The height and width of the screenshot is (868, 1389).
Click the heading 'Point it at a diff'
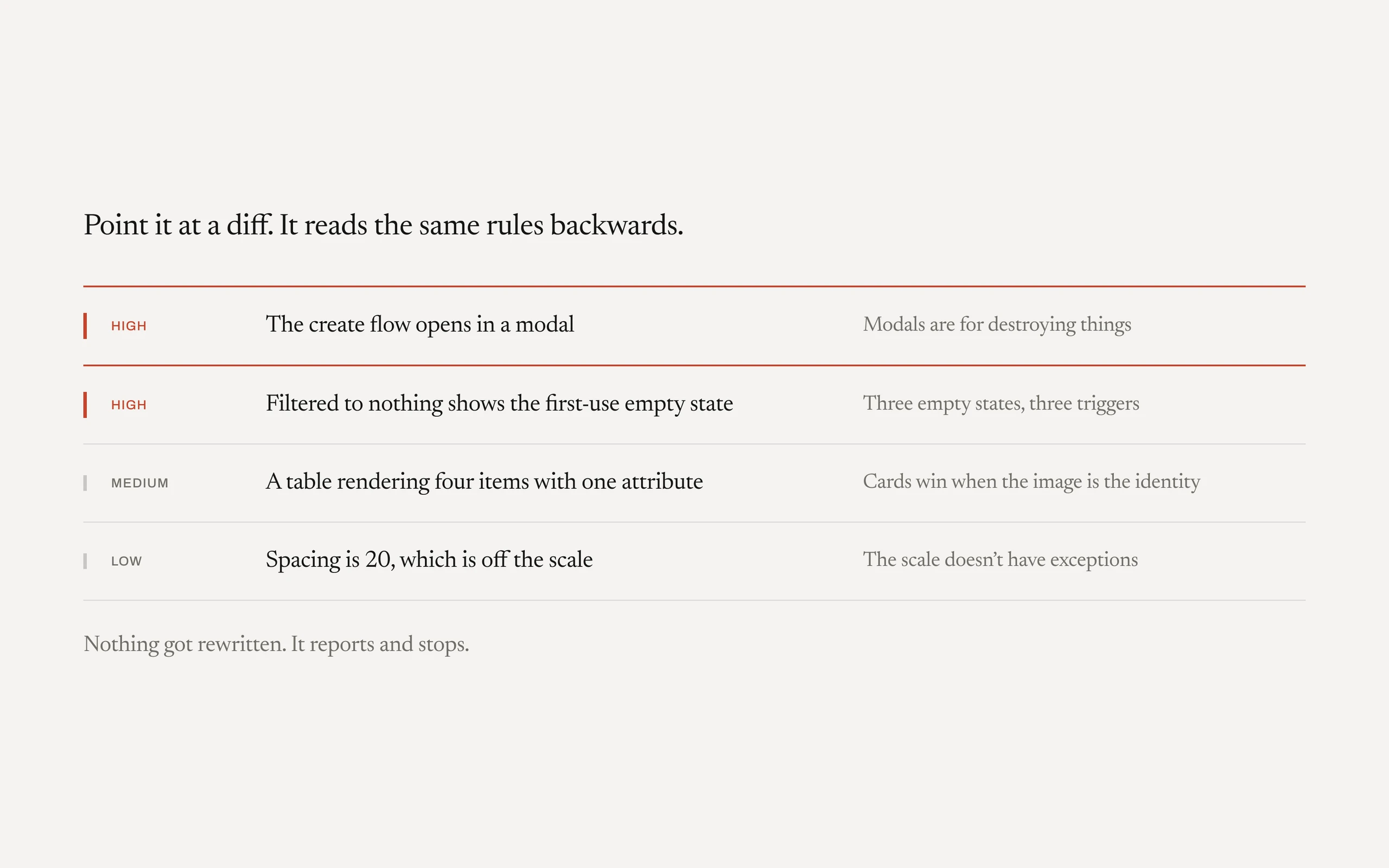click(384, 225)
